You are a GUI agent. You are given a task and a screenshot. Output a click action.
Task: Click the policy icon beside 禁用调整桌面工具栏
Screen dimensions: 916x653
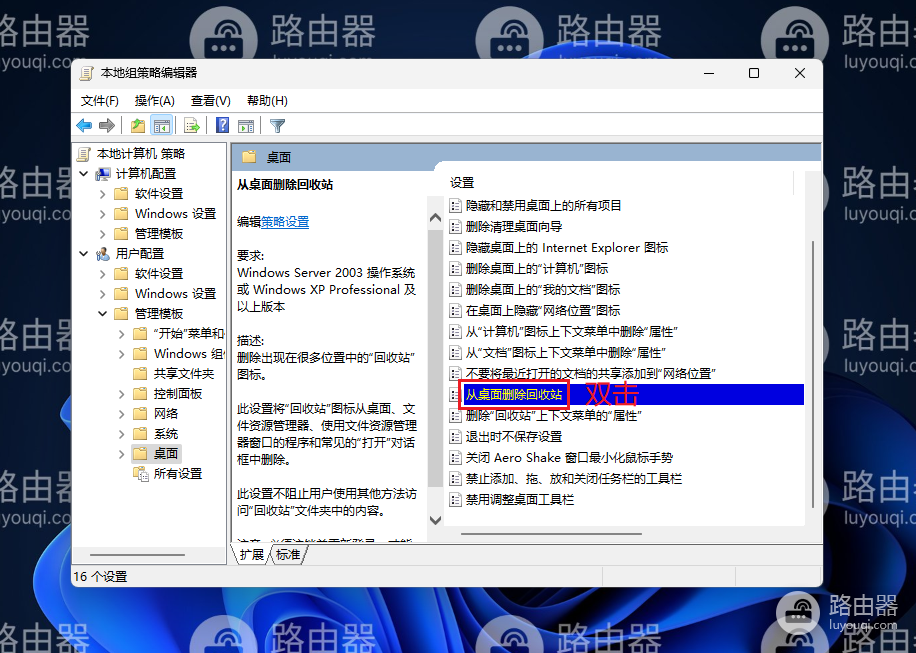(x=455, y=500)
